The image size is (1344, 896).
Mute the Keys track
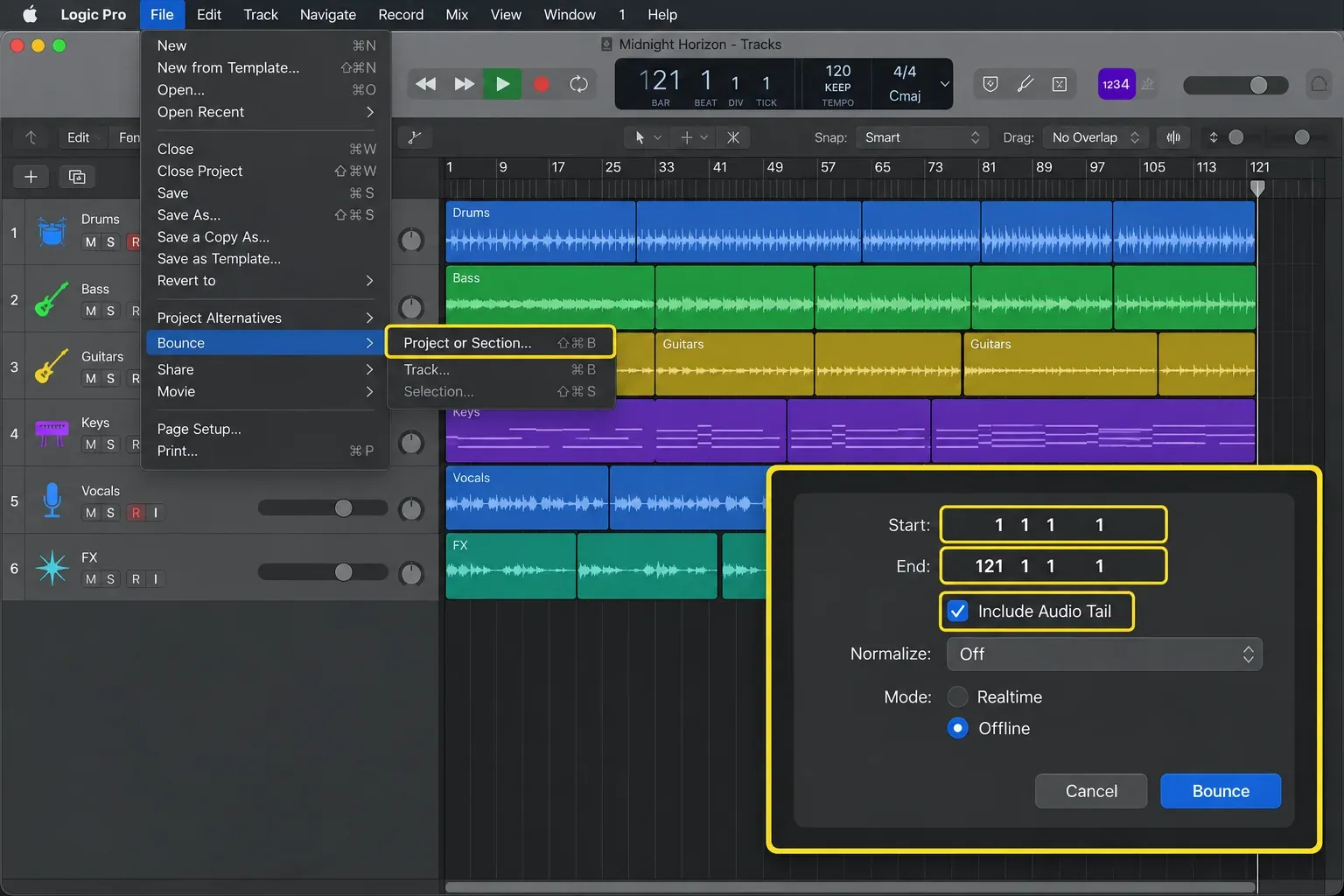coord(91,444)
